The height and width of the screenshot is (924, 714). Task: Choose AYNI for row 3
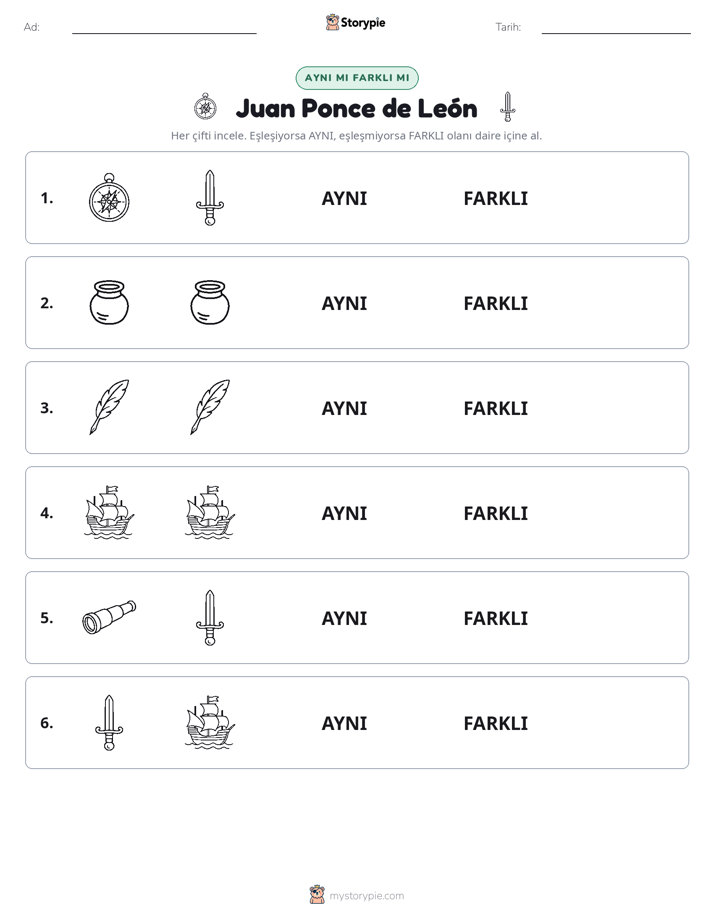click(x=344, y=408)
